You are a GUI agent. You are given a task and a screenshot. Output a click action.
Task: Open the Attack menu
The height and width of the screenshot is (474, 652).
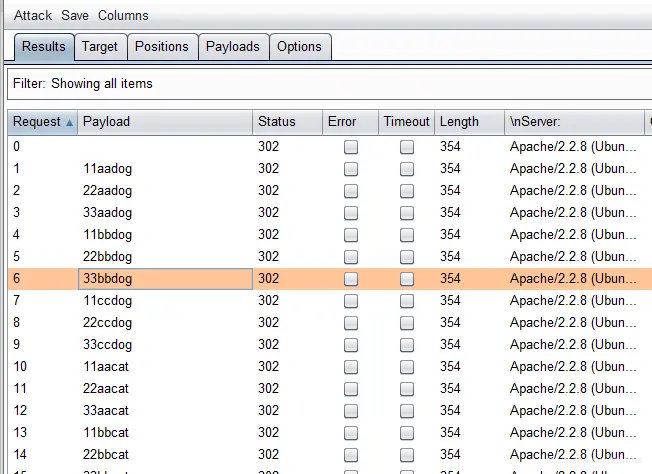tap(33, 16)
